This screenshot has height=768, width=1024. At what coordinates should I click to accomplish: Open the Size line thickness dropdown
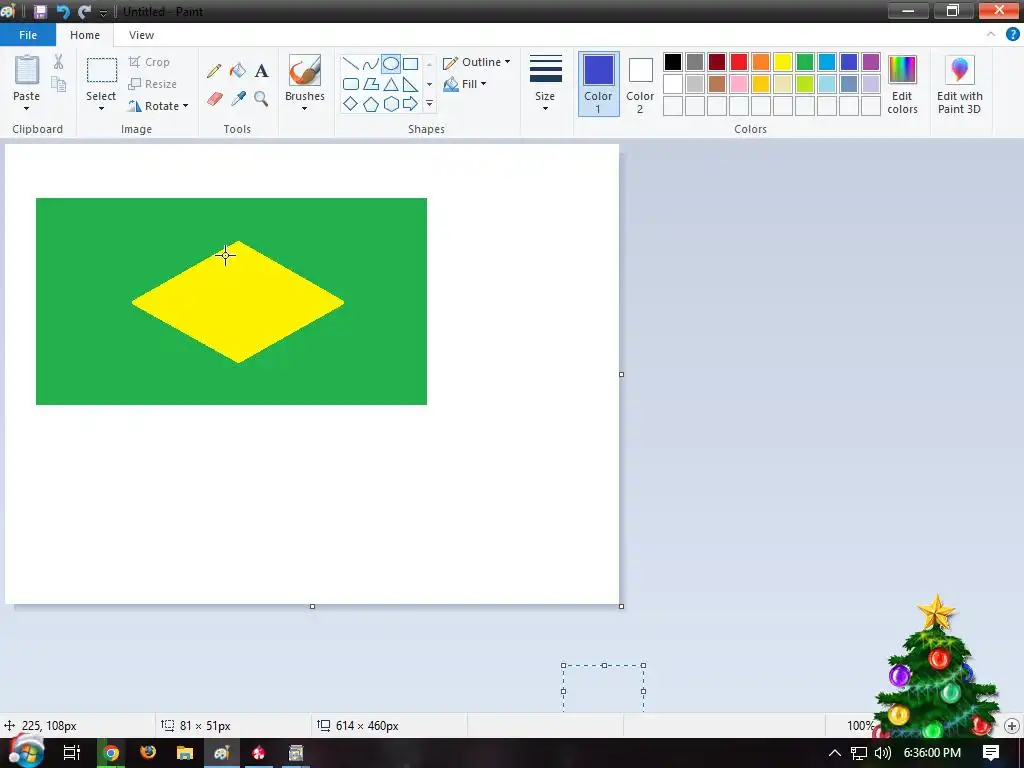pyautogui.click(x=545, y=84)
